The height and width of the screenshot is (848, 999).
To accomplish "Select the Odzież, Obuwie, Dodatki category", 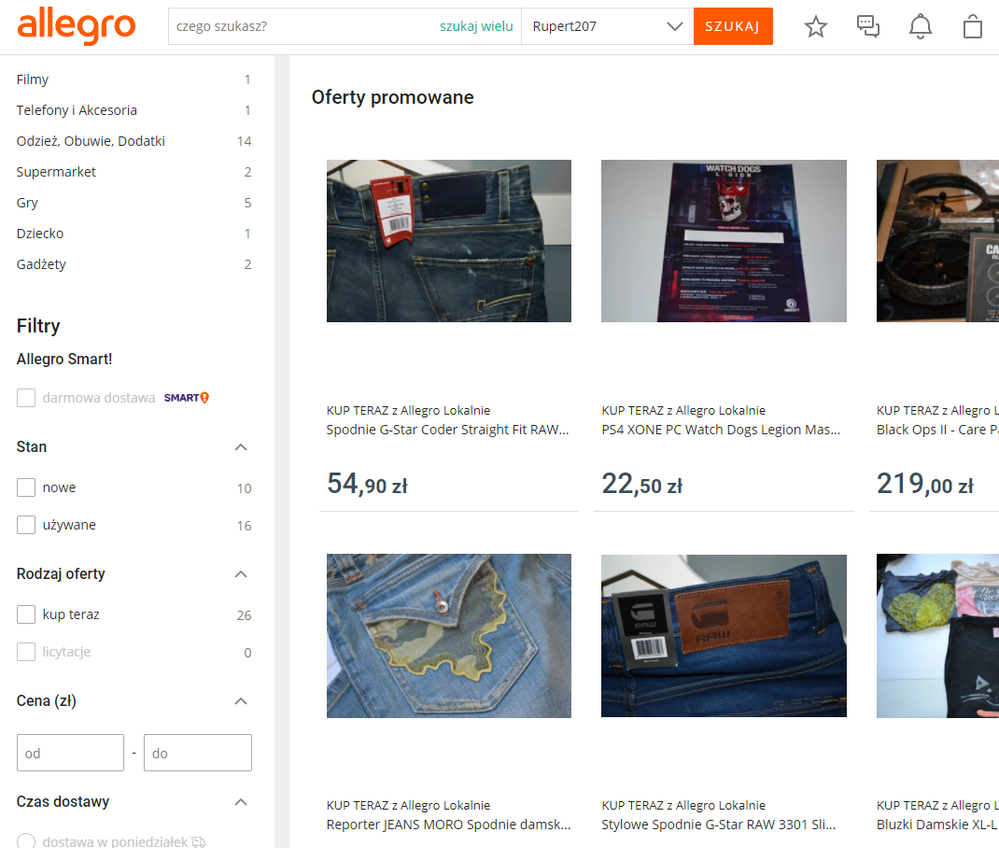I will [91, 141].
